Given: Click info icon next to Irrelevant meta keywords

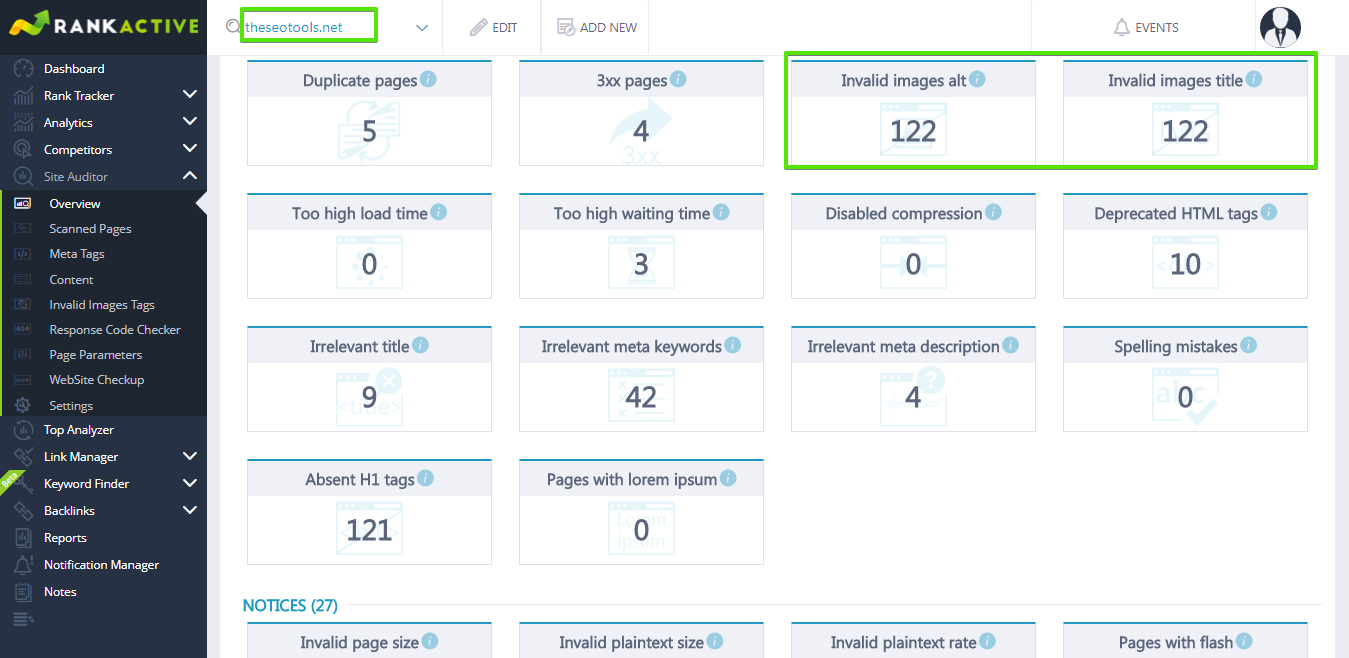Looking at the screenshot, I should click(733, 345).
